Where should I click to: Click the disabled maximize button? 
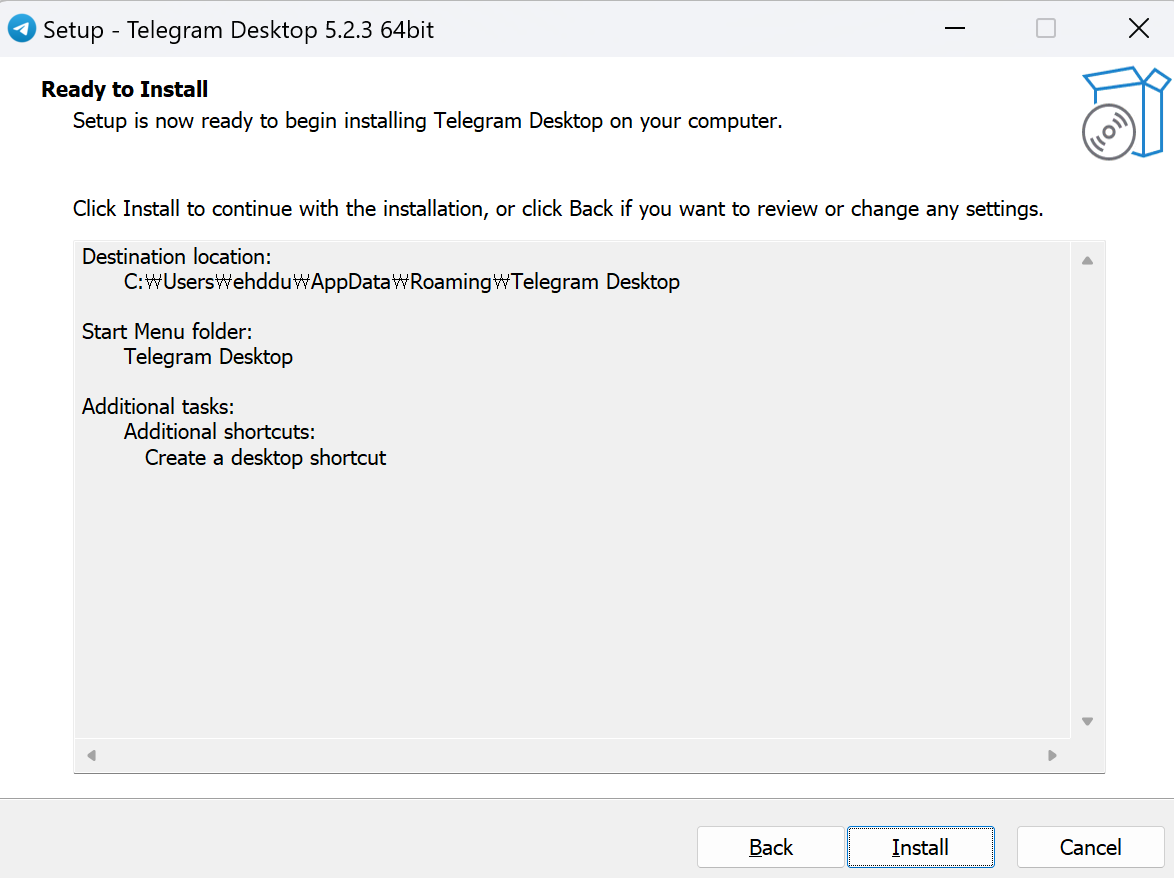(1046, 28)
